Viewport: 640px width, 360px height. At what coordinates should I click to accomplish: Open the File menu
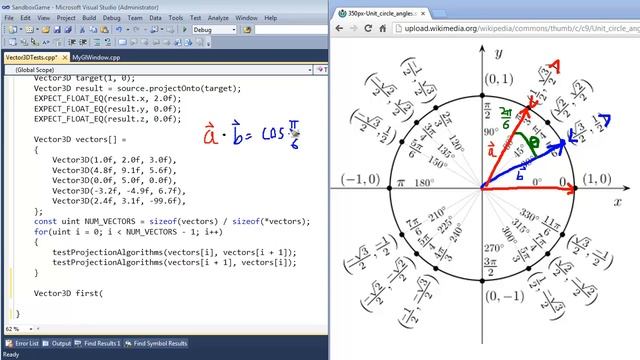[x=9, y=18]
